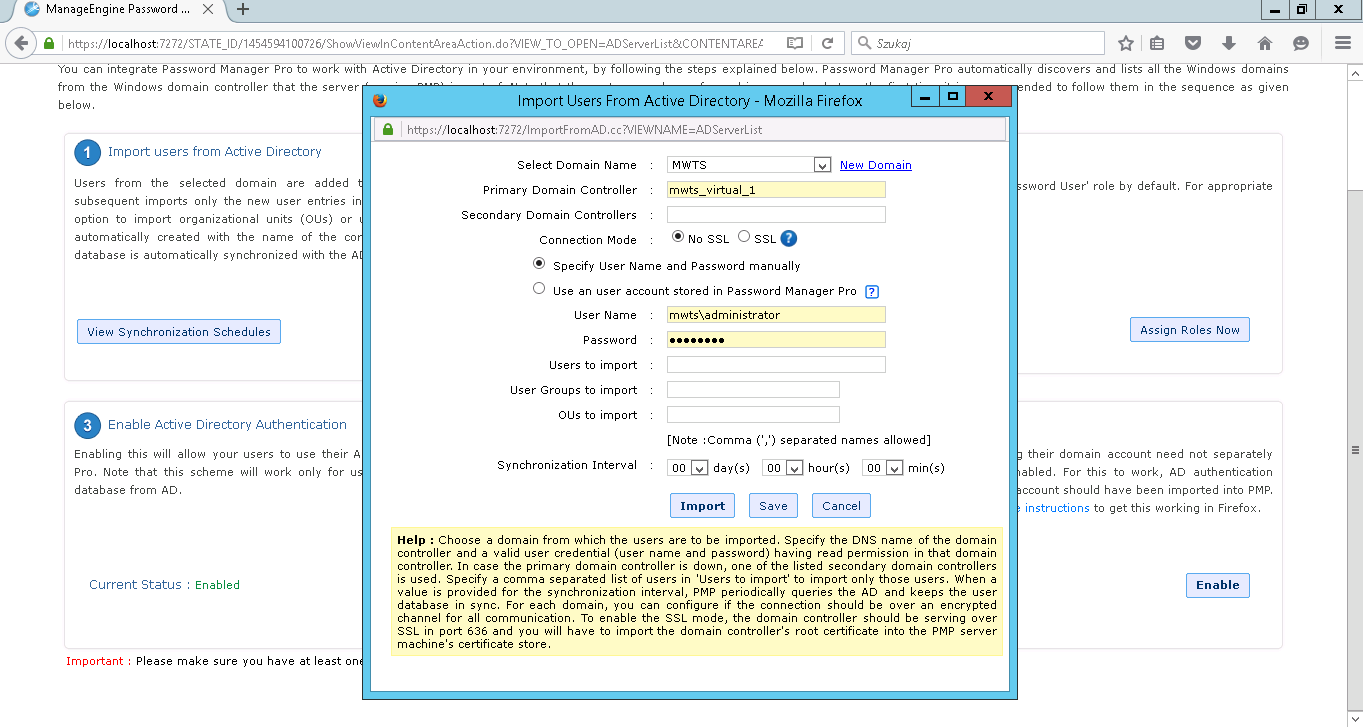Click the search magnifier icon in search box
The image size is (1363, 727).
tap(864, 44)
